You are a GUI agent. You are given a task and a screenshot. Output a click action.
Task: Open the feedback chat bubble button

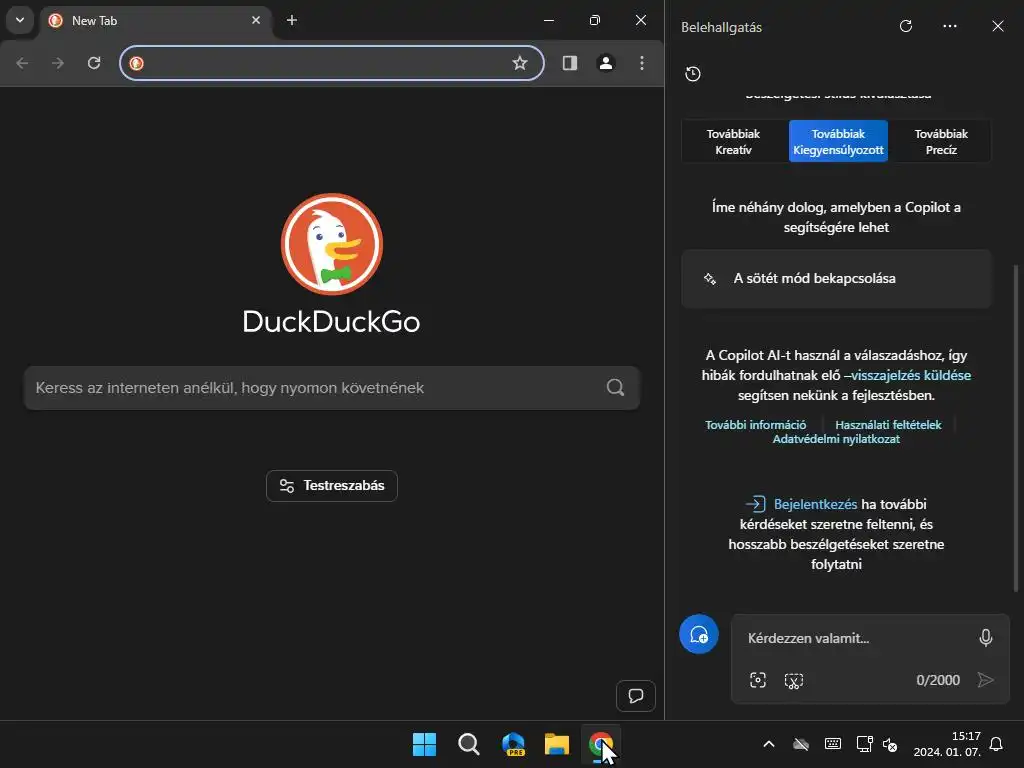click(x=636, y=696)
